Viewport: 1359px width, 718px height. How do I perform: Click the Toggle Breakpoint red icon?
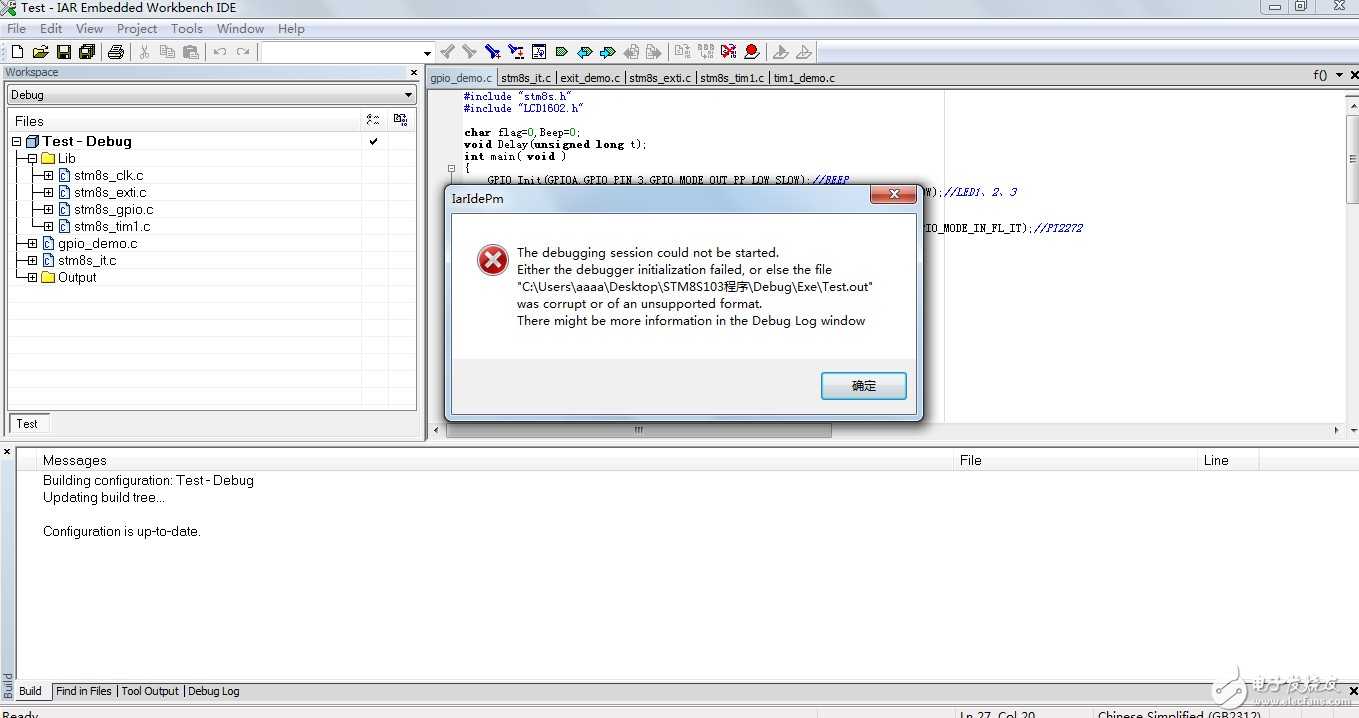pyautogui.click(x=752, y=52)
